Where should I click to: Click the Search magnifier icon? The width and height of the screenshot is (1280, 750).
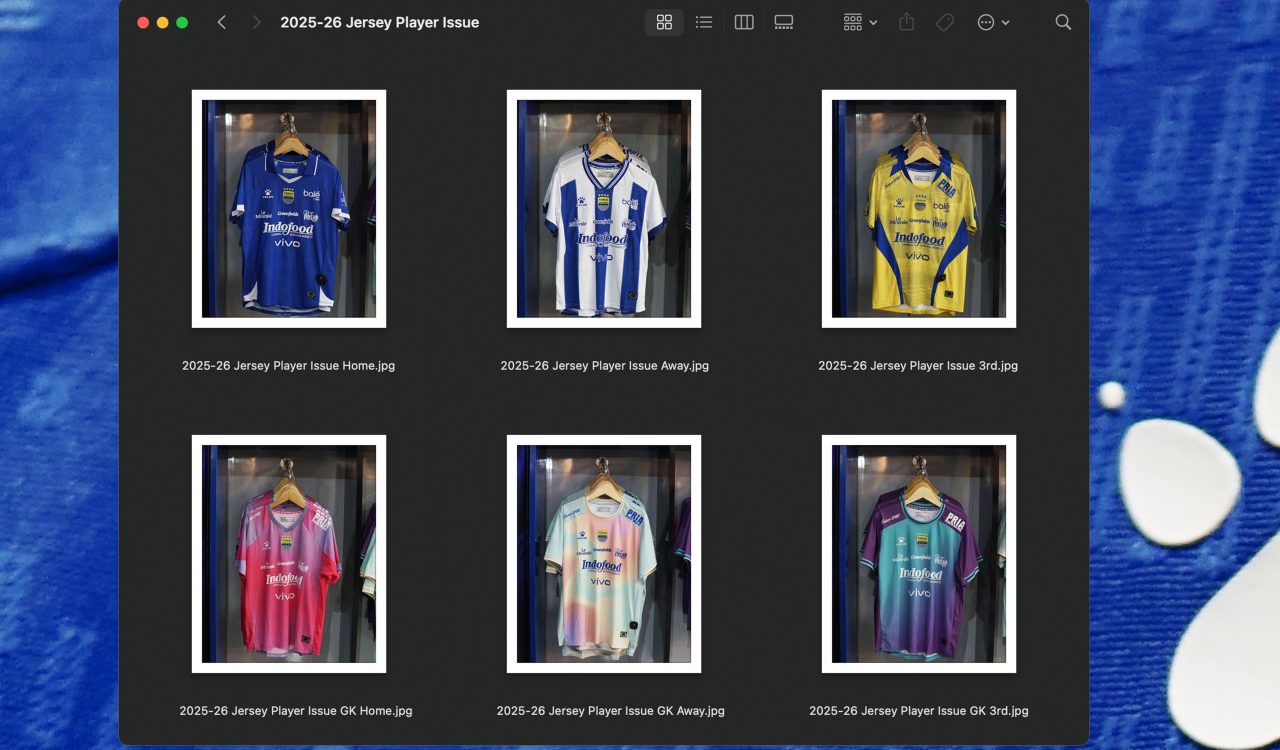[1063, 22]
